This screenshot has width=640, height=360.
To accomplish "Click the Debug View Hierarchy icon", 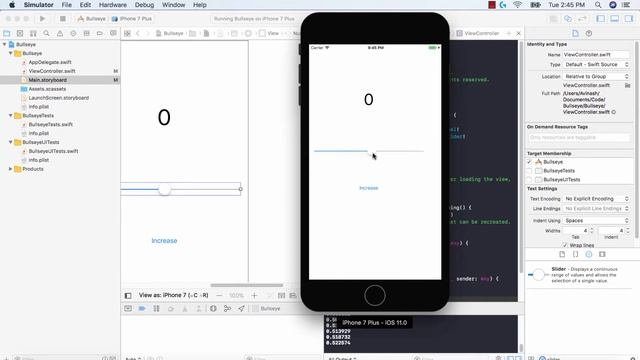I will coord(213,309).
